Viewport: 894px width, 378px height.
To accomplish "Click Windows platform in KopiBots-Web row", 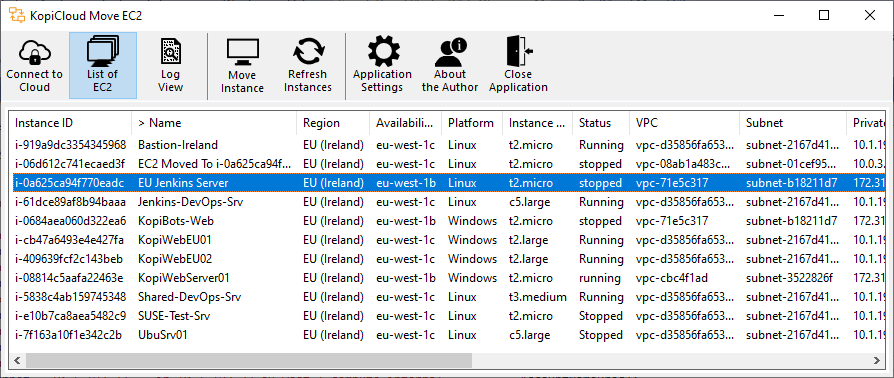I will (x=472, y=221).
